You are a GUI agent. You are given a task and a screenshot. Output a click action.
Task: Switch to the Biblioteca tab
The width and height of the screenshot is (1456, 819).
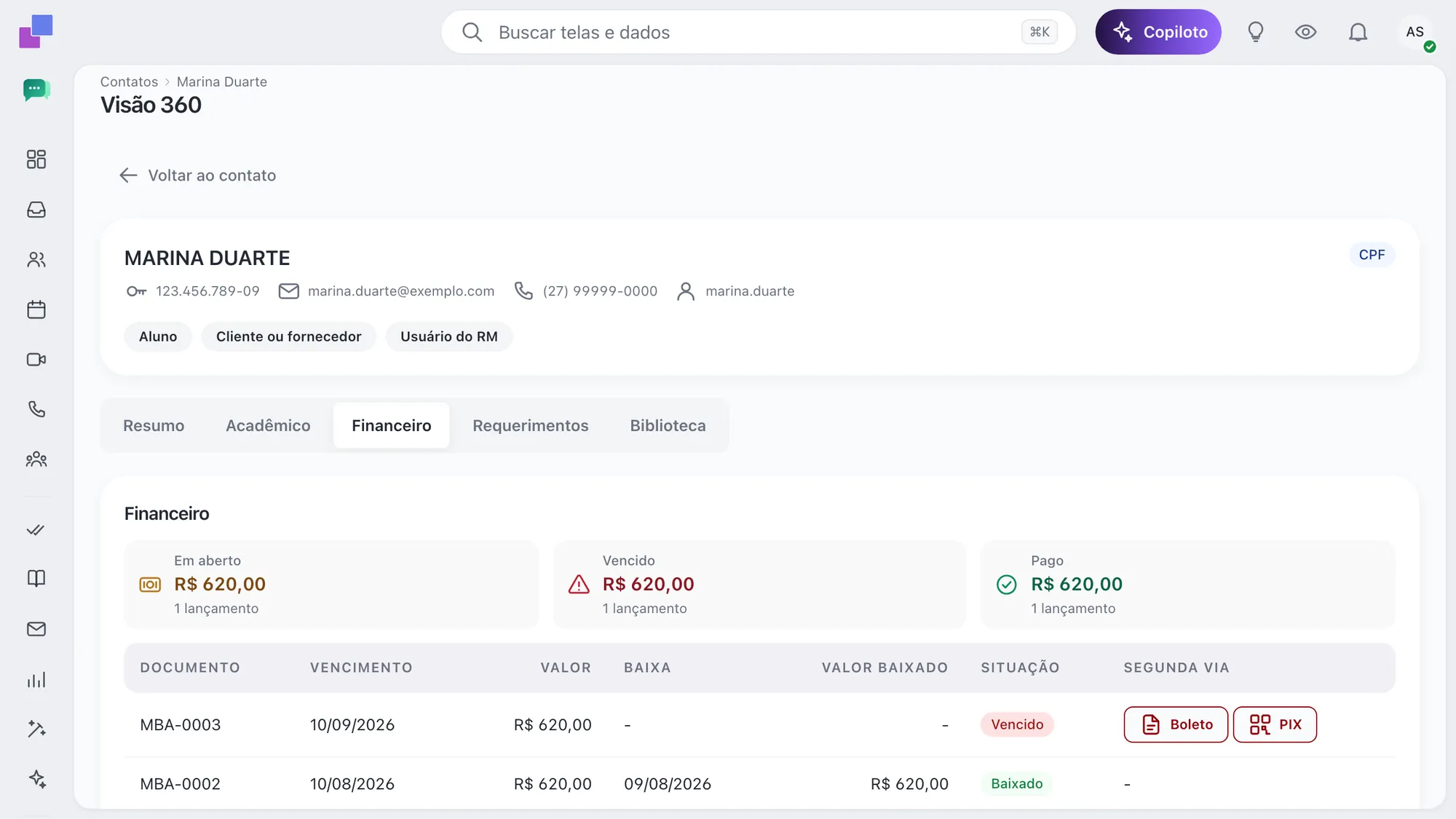click(668, 426)
